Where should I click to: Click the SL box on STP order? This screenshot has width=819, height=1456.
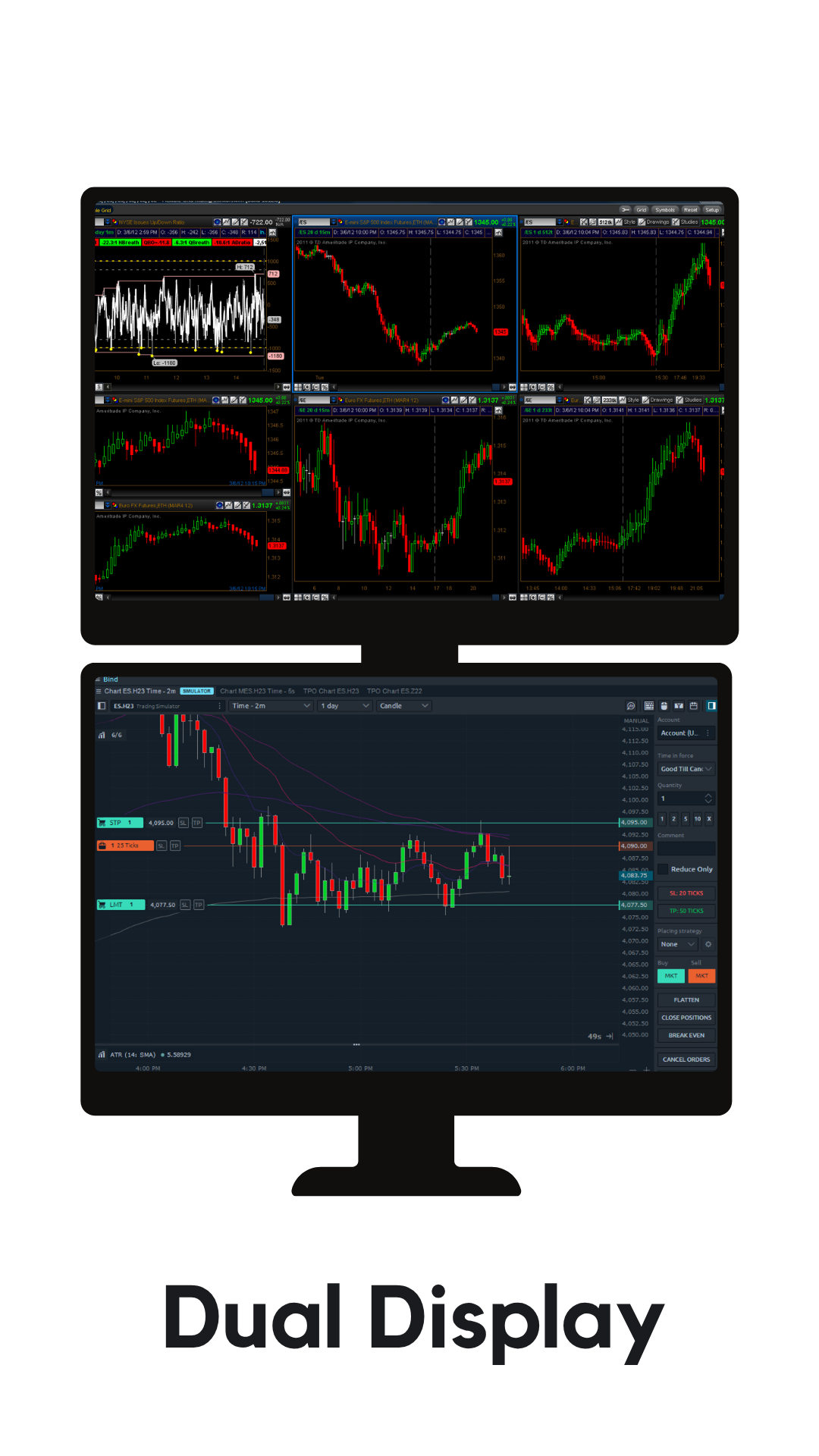183,823
